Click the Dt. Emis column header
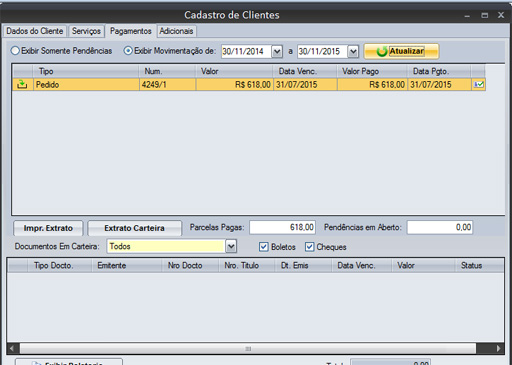This screenshot has height=365, width=512. click(x=303, y=266)
